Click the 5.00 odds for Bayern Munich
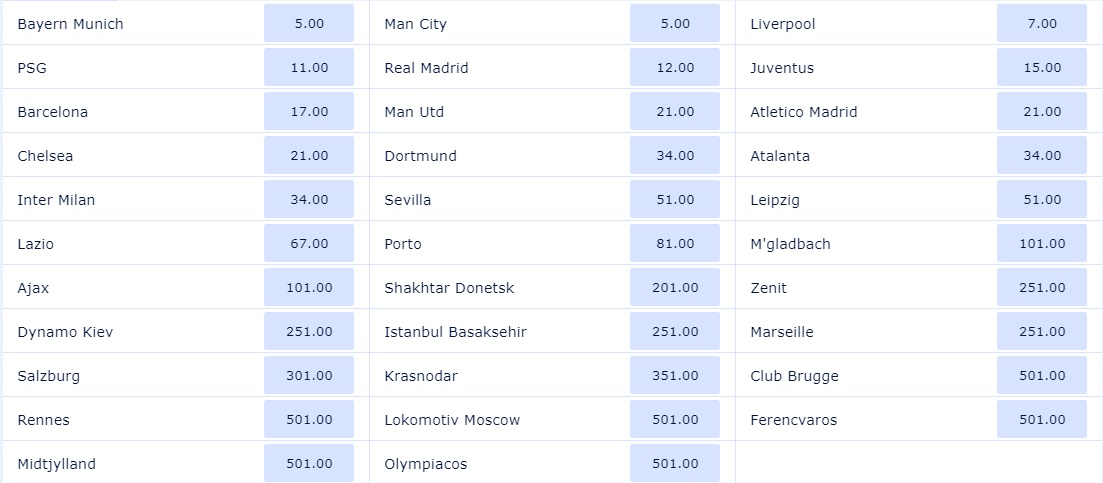Viewport: 1103px width, 483px height. 309,24
